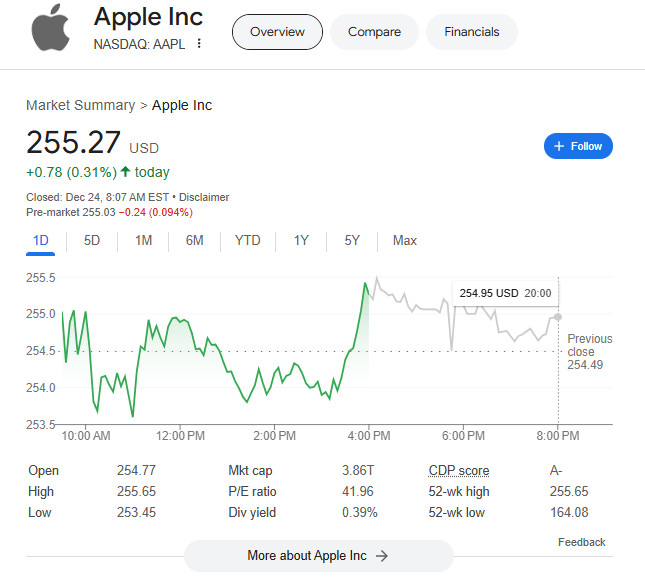Screen dimensions: 645x587
Task: Click the Apple logo icon
Action: pos(52,26)
